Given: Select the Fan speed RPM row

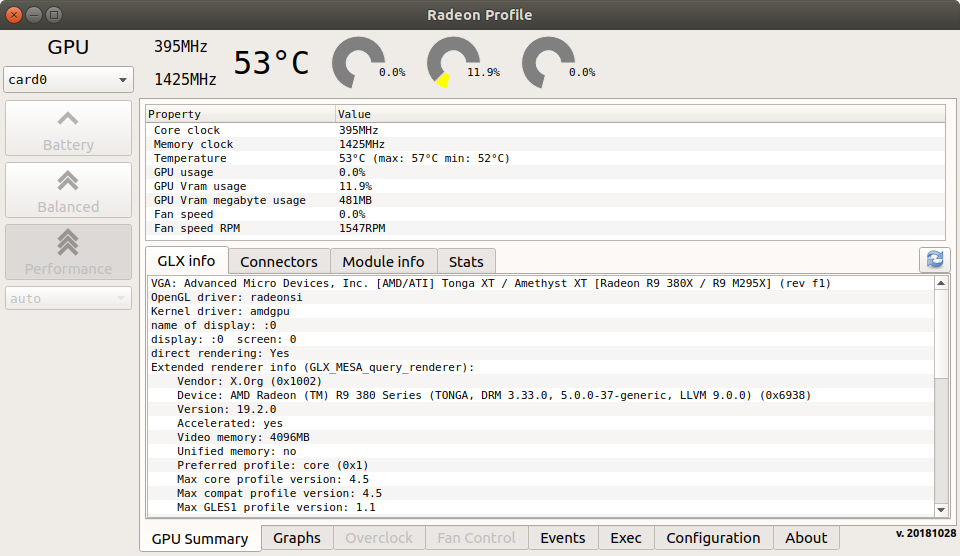Looking at the screenshot, I should [546, 228].
